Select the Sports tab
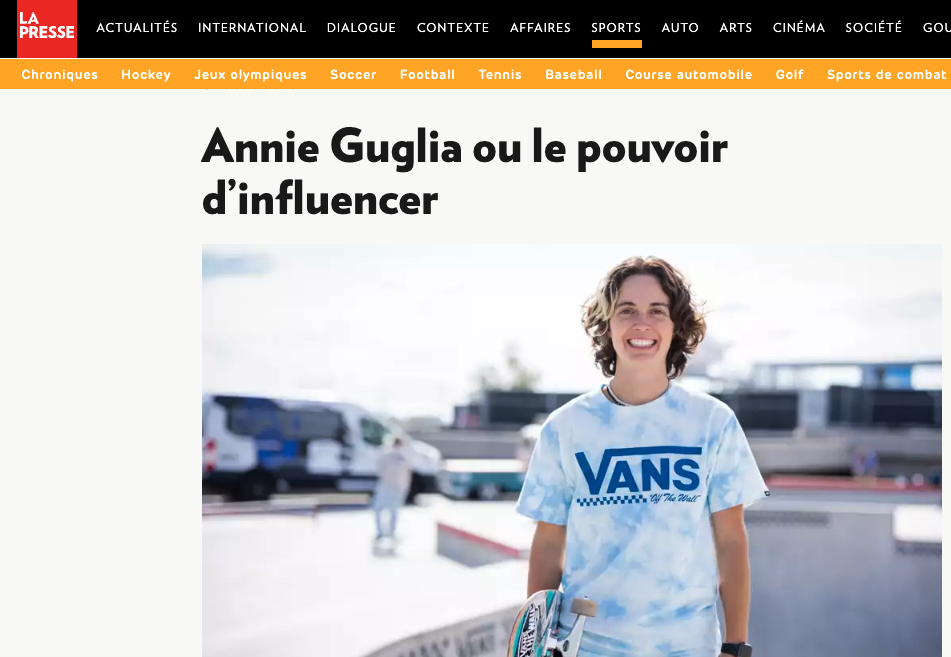This screenshot has height=657, width=951. click(x=616, y=28)
